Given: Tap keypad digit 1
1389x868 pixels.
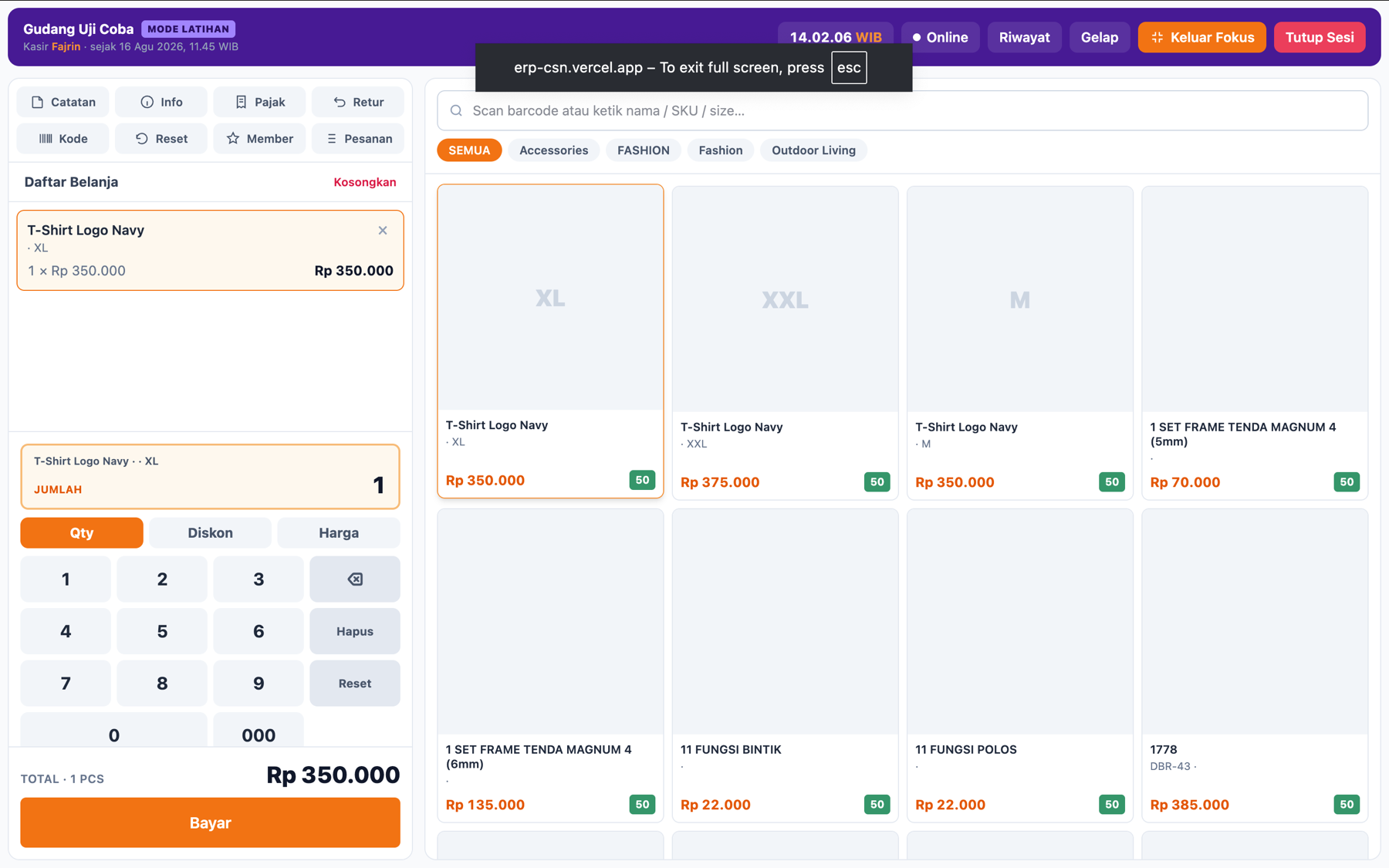Looking at the screenshot, I should pyautogui.click(x=66, y=579).
